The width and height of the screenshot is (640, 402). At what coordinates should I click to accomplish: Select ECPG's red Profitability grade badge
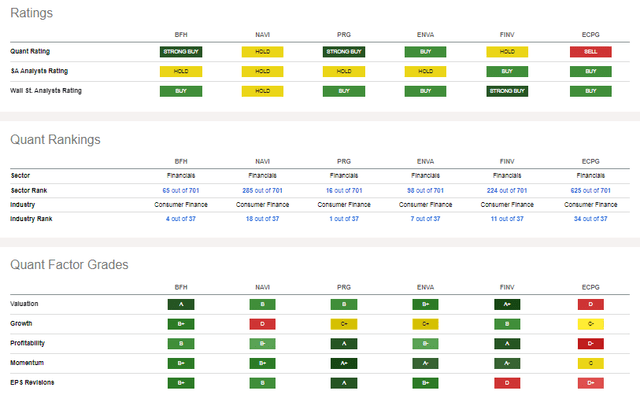[591, 344]
